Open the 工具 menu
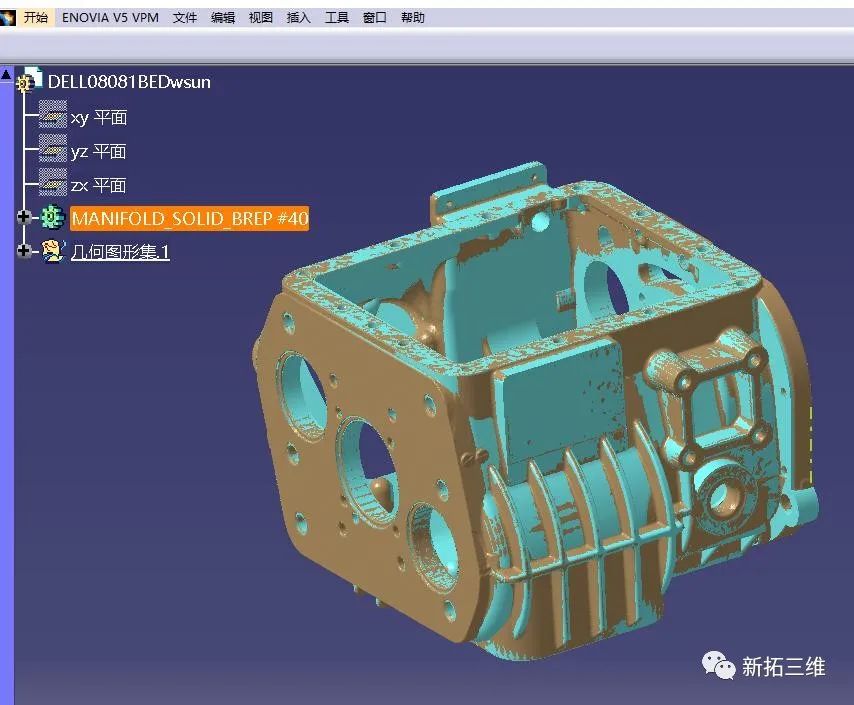This screenshot has height=705, width=854. (337, 17)
